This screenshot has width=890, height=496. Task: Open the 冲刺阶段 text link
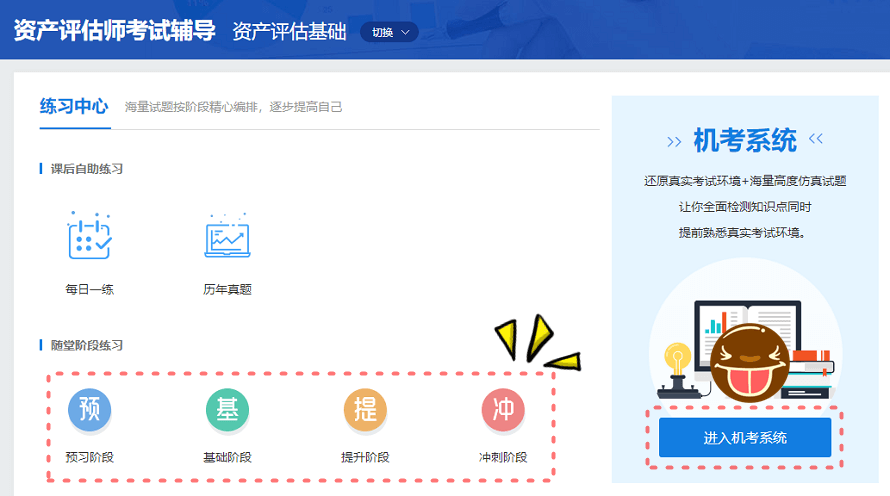point(503,458)
